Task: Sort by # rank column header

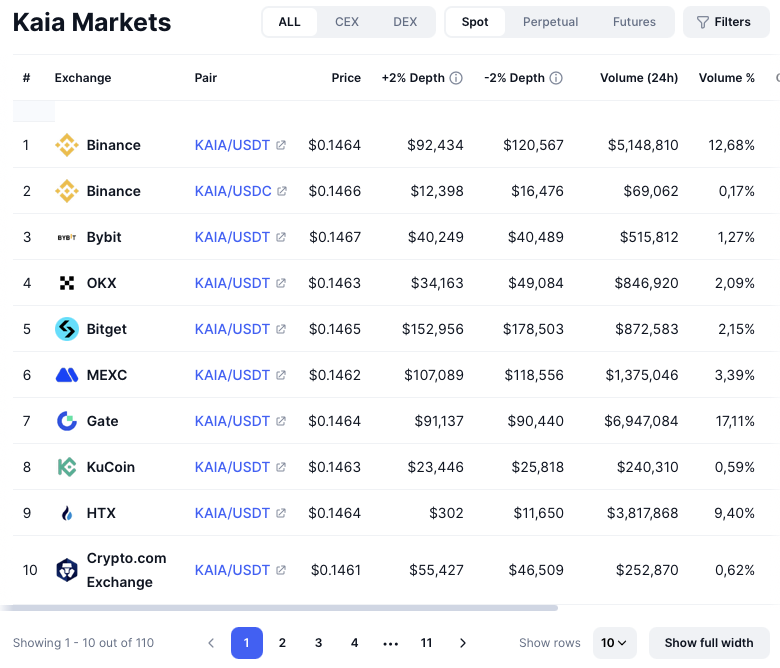Action: 27,78
